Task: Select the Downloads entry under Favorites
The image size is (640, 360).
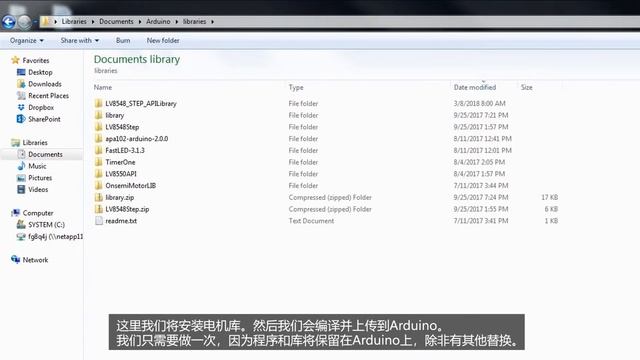Action: [x=45, y=84]
